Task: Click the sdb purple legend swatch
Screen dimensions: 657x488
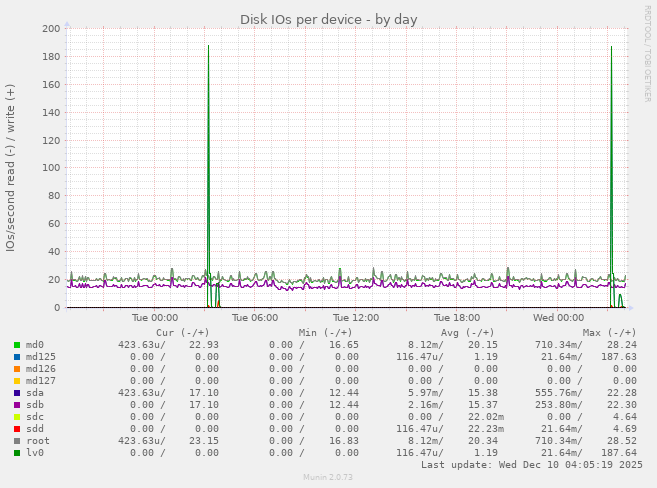Action: [17, 405]
